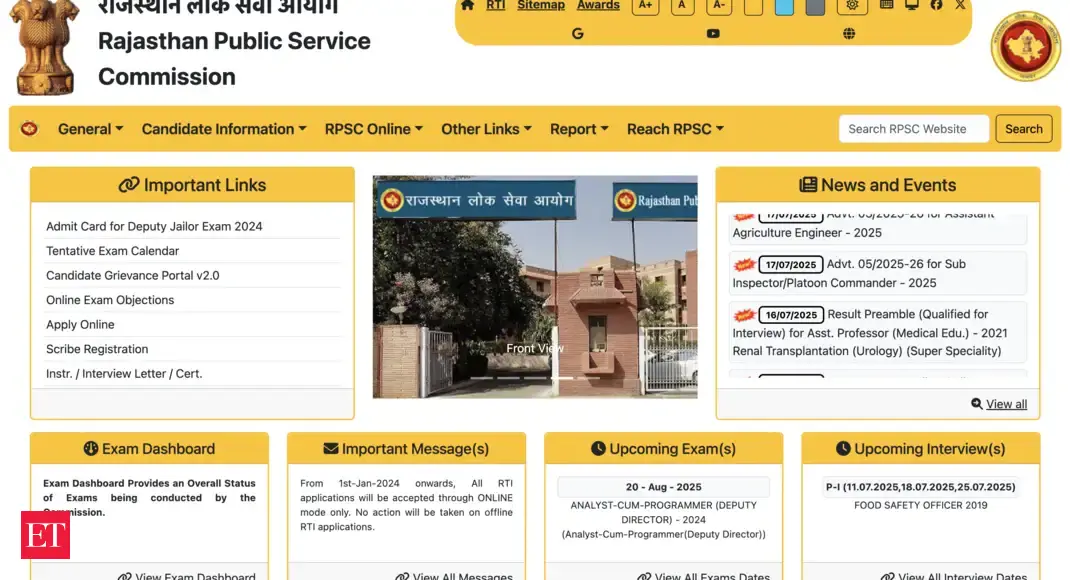The image size is (1070, 580).
Task: Click the Search RPSC Website field
Action: [913, 129]
